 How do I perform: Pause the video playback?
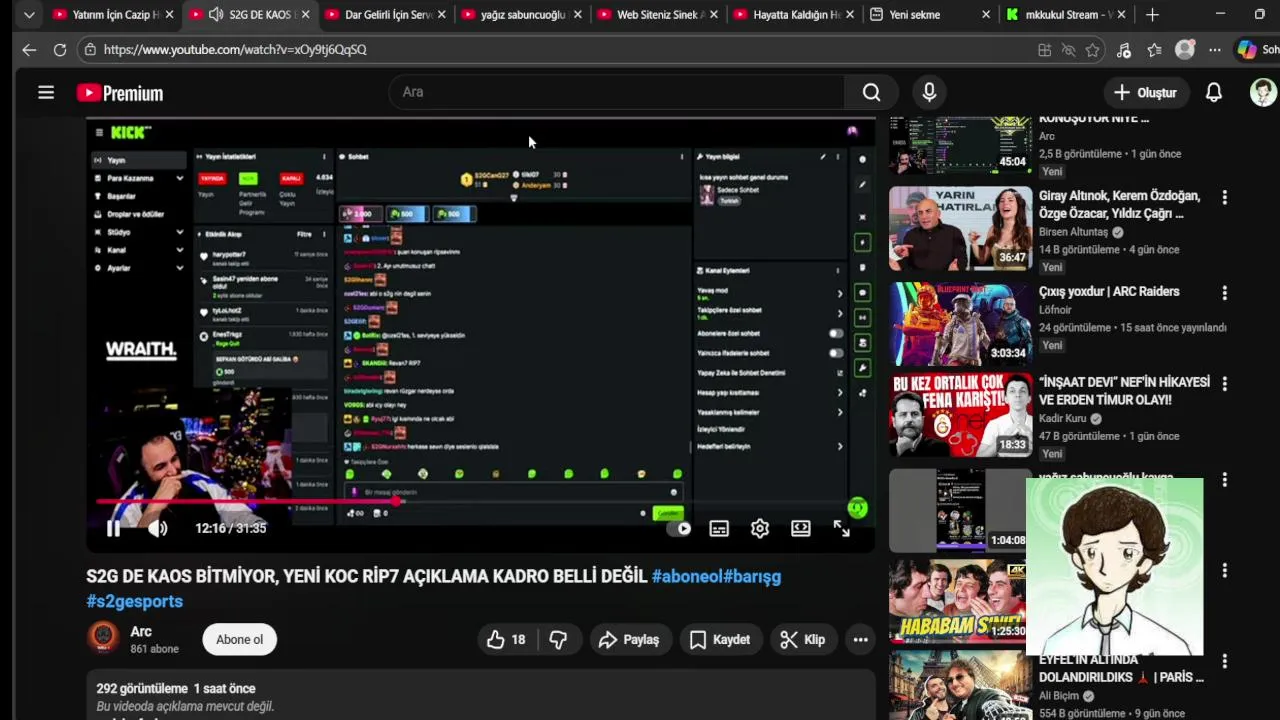pos(113,528)
